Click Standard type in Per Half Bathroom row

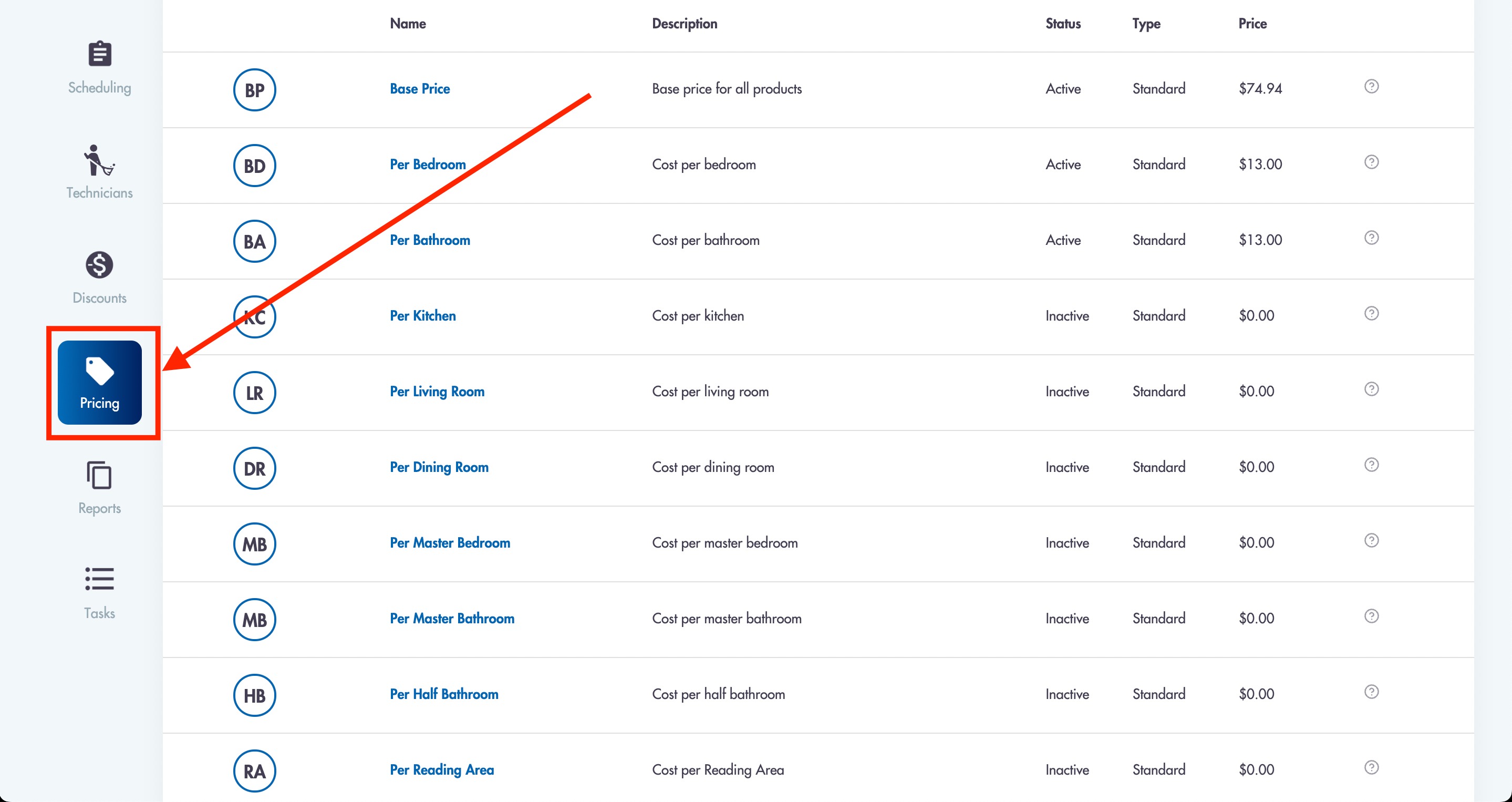pyautogui.click(x=1158, y=695)
